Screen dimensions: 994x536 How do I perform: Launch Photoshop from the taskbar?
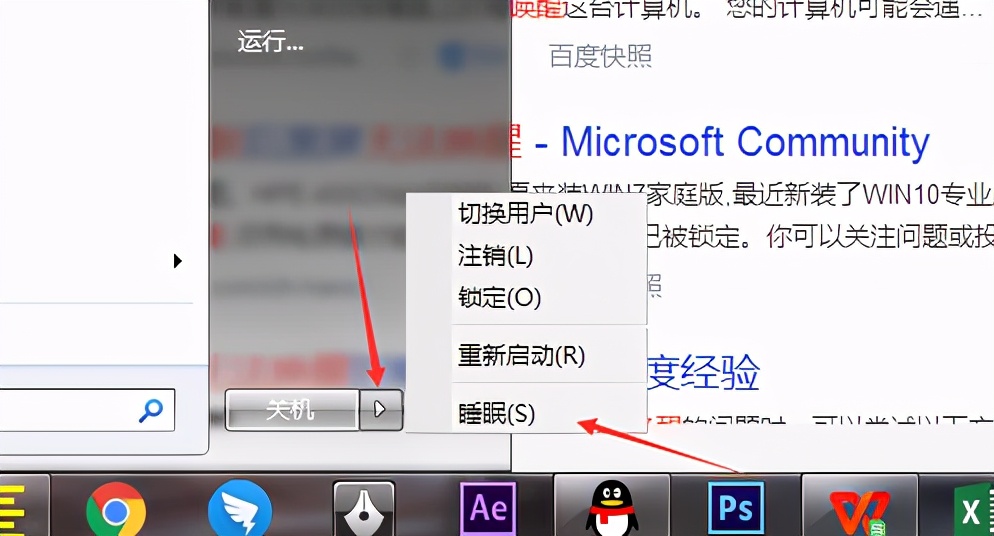click(736, 508)
